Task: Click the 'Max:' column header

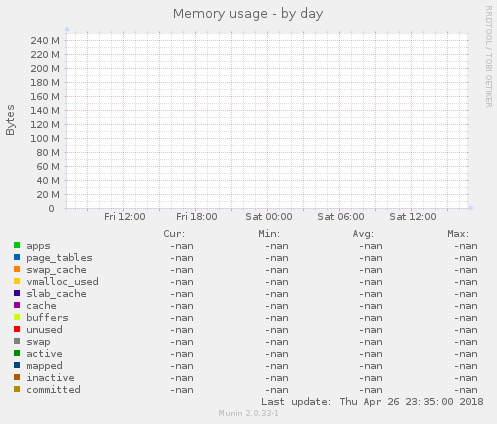Action: [458, 234]
